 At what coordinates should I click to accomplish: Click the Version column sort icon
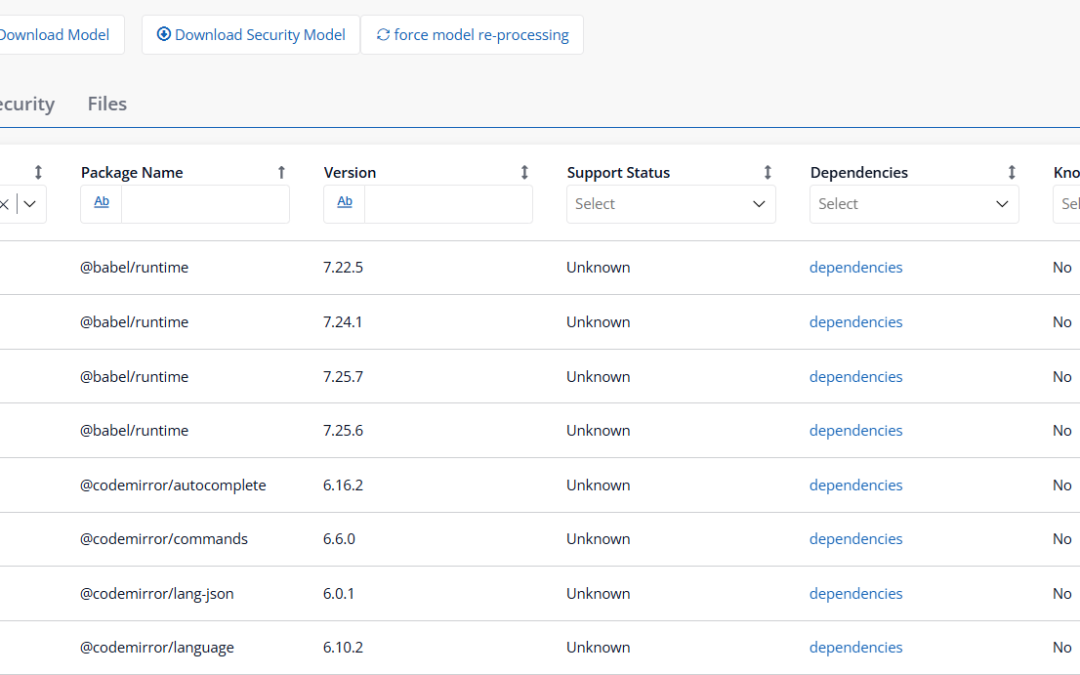click(524, 172)
